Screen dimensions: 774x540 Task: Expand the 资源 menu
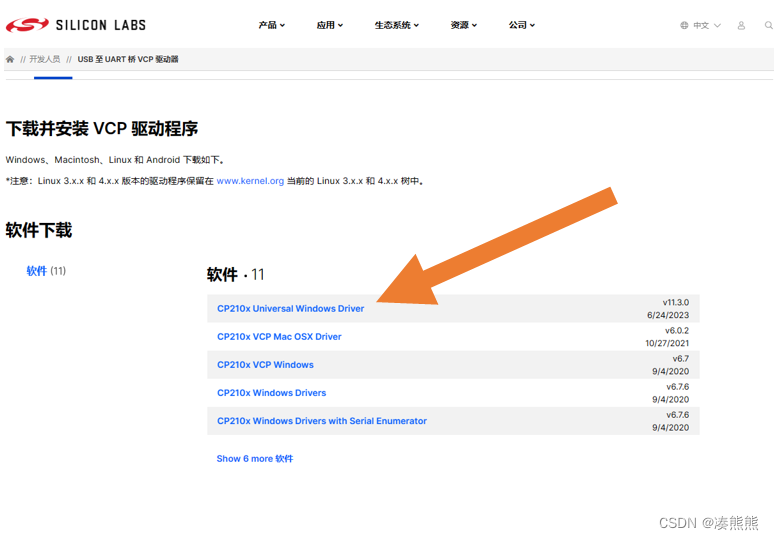(464, 25)
